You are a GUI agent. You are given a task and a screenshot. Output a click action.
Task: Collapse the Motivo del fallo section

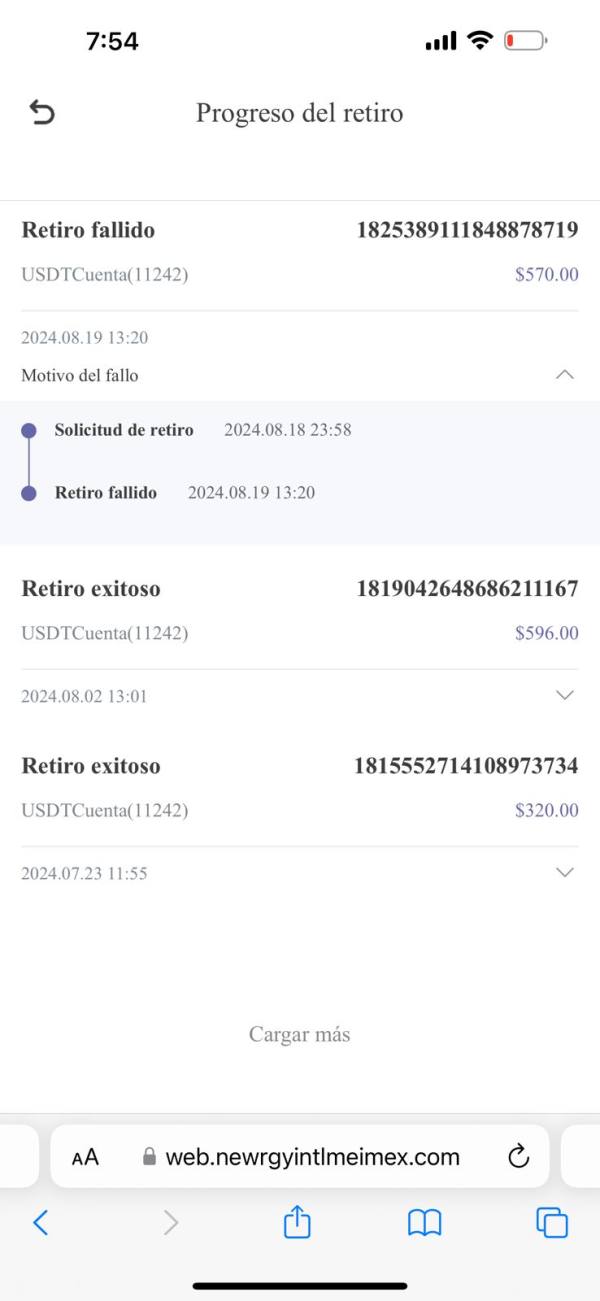[564, 375]
